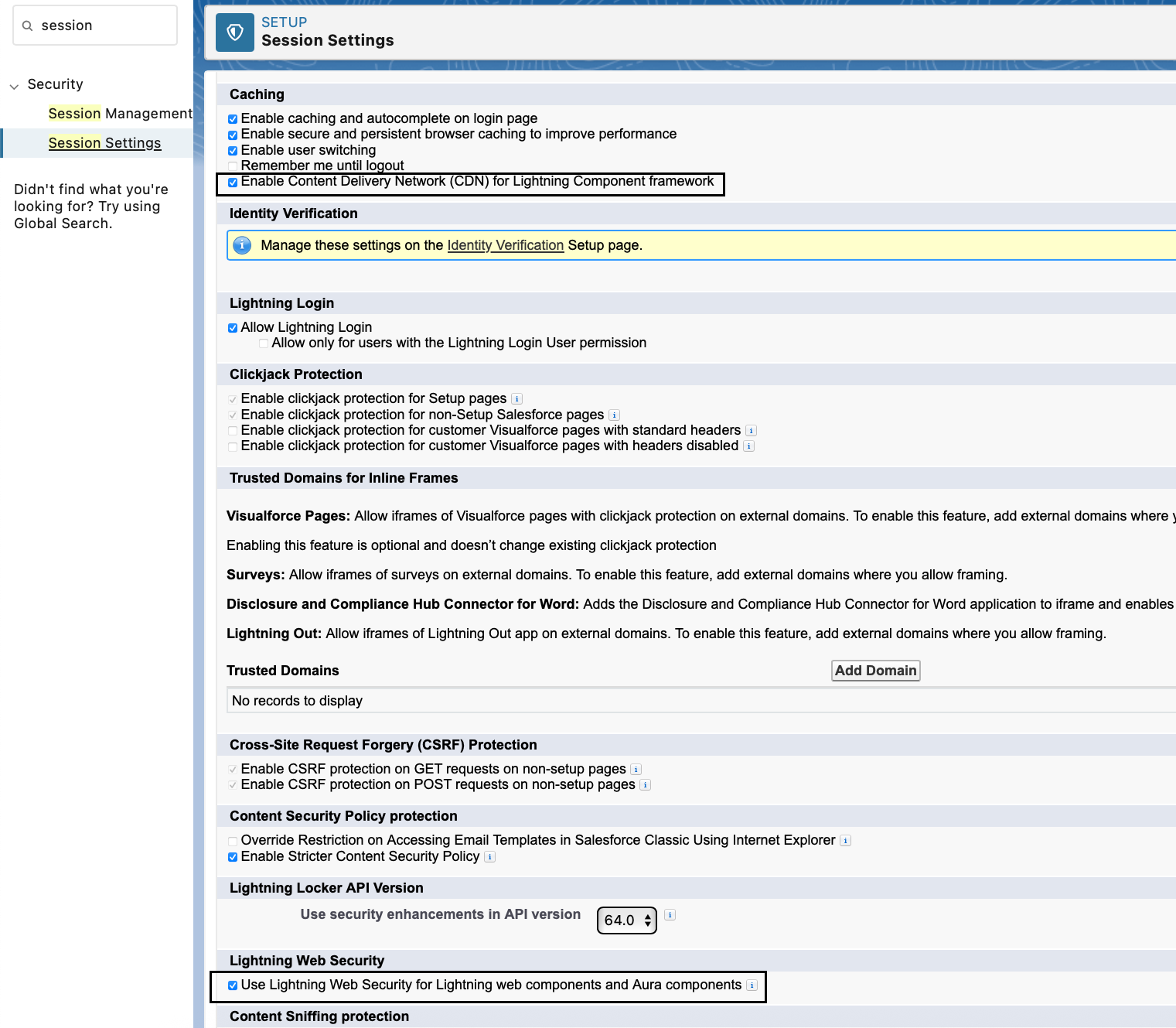Select Session Settings in the sidebar

point(104,142)
